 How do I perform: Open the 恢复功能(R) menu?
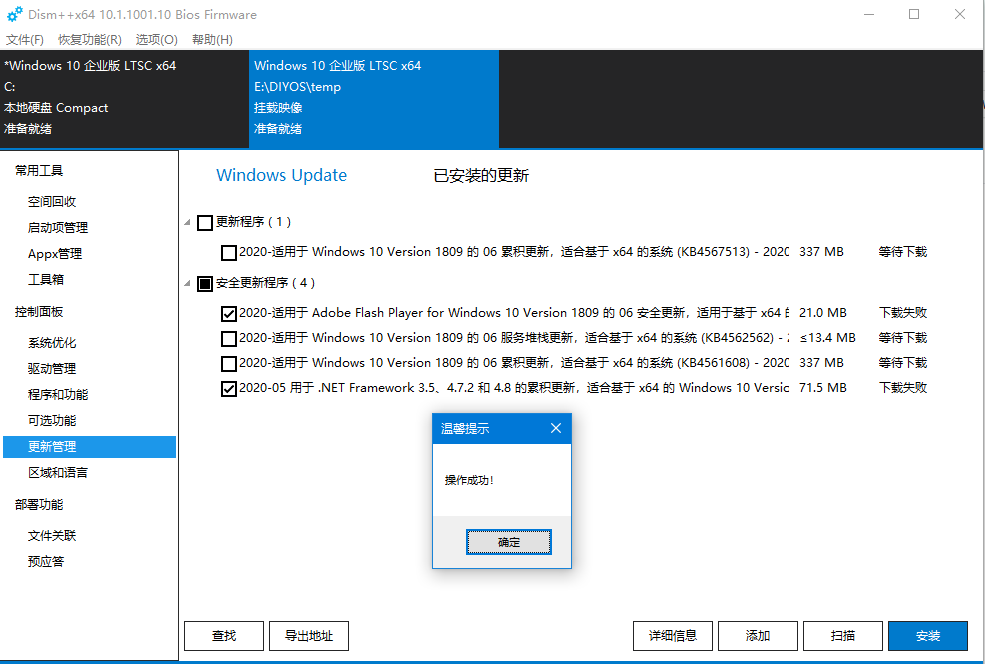tap(90, 40)
